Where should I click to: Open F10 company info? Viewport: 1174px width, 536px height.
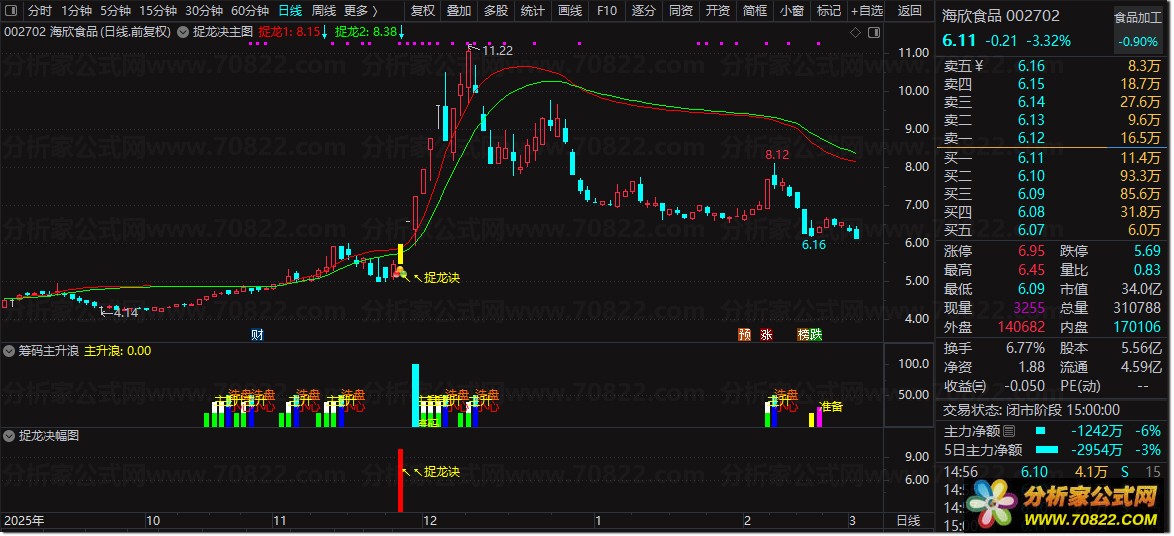coord(606,10)
